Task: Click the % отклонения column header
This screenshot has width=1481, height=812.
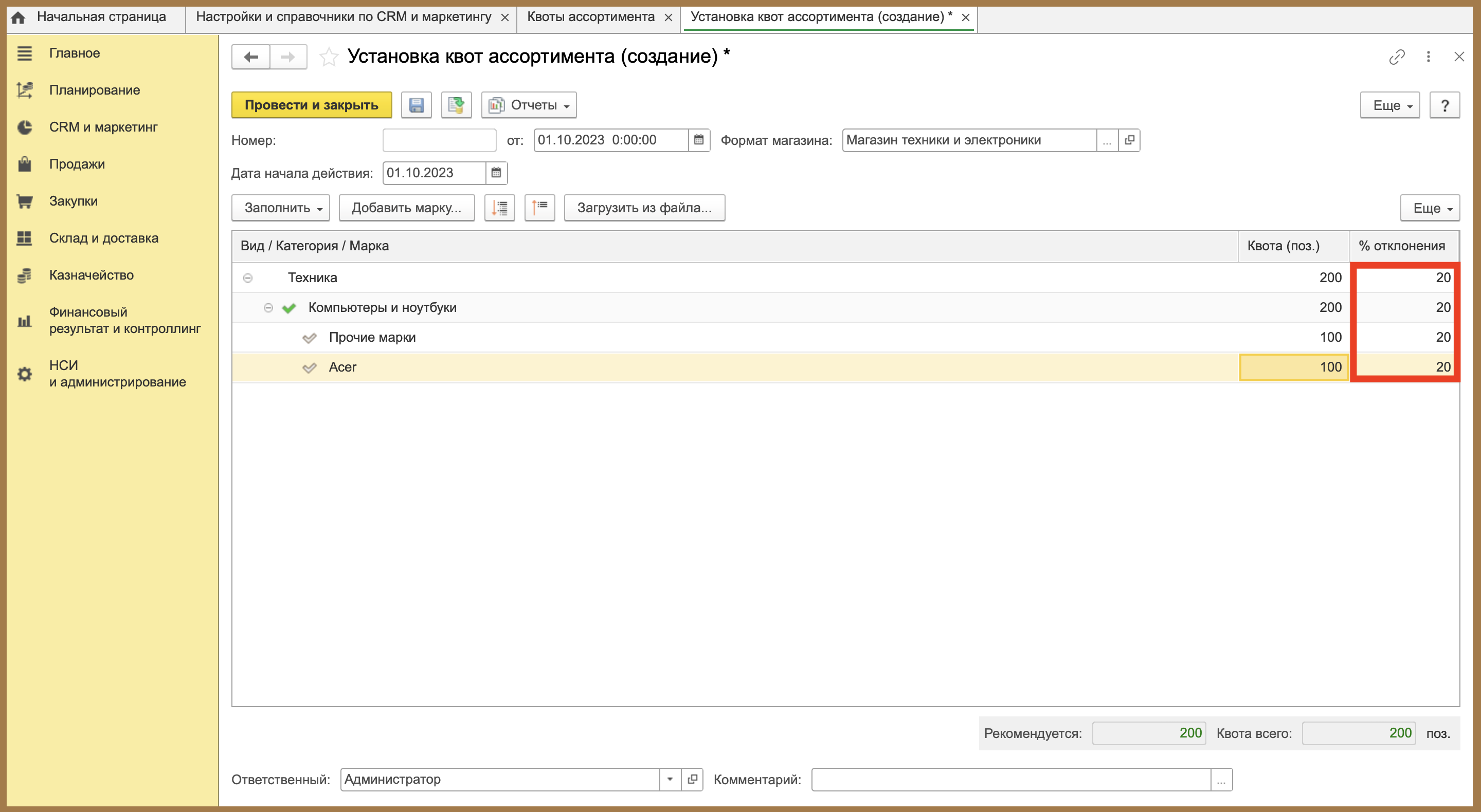Action: (x=1404, y=247)
